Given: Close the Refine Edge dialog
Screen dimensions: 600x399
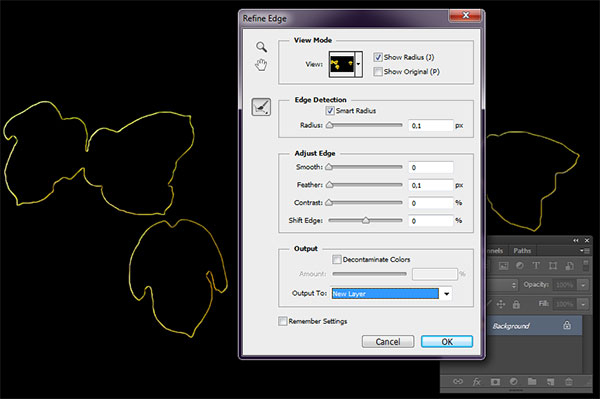Looking at the screenshot, I should (465, 15).
